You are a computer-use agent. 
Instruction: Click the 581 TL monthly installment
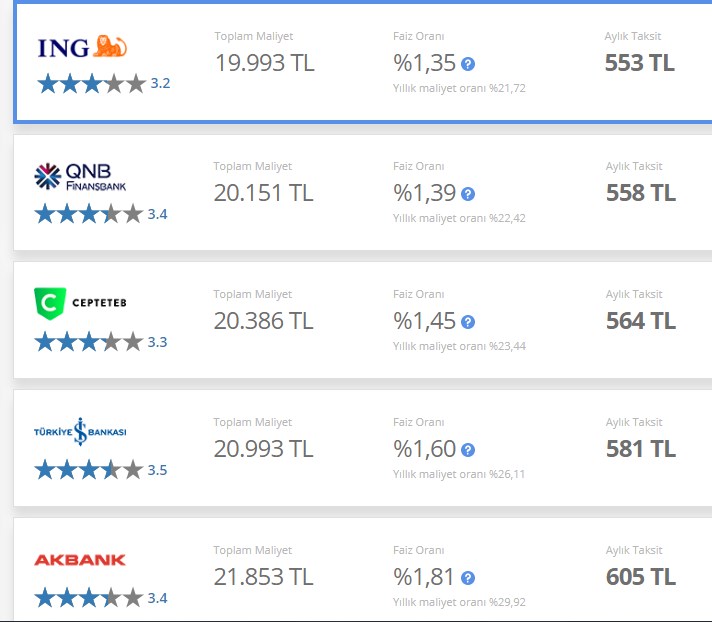click(641, 449)
